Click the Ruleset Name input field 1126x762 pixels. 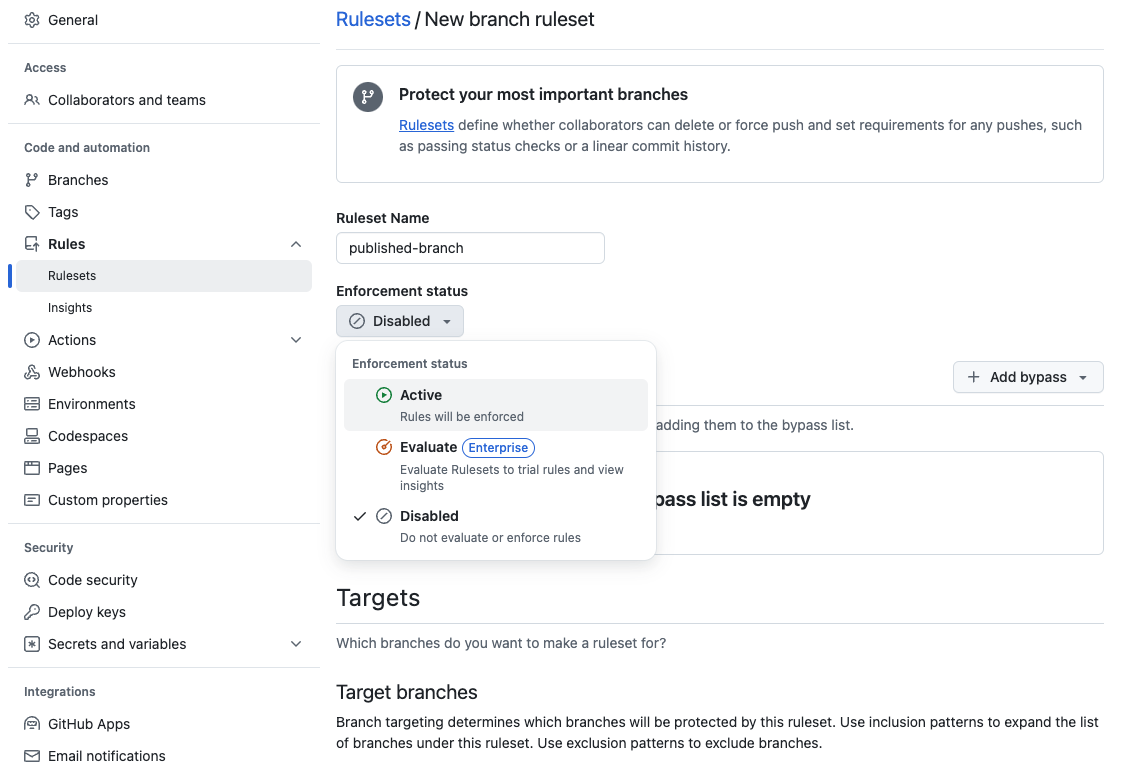click(470, 248)
